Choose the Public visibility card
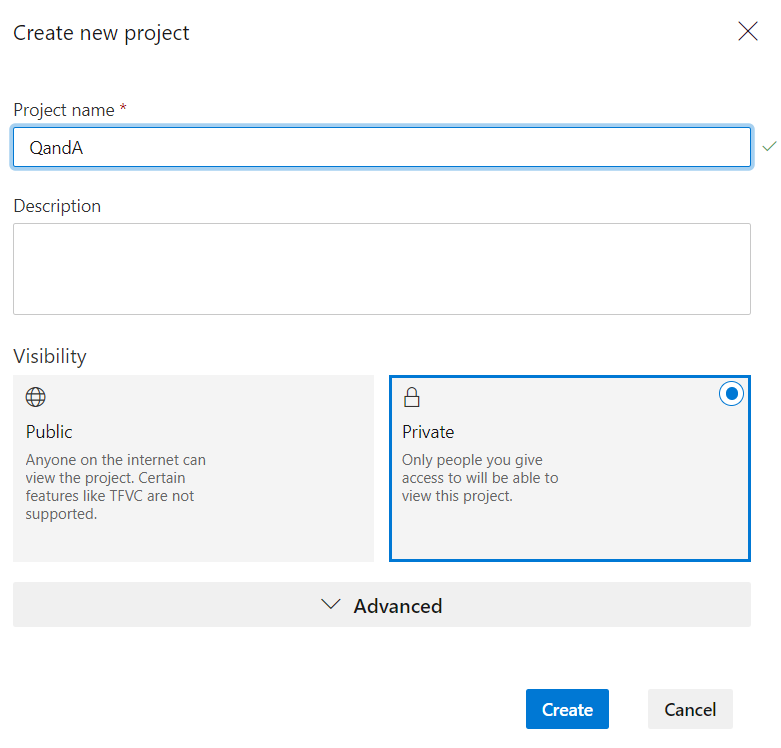The image size is (781, 748). [x=193, y=468]
